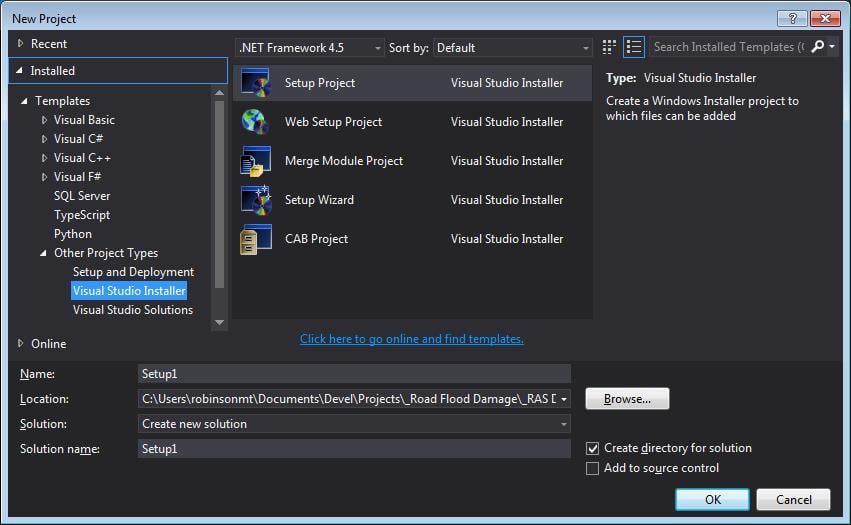Switch to medium icons list view
This screenshot has width=851, height=525.
tap(633, 47)
